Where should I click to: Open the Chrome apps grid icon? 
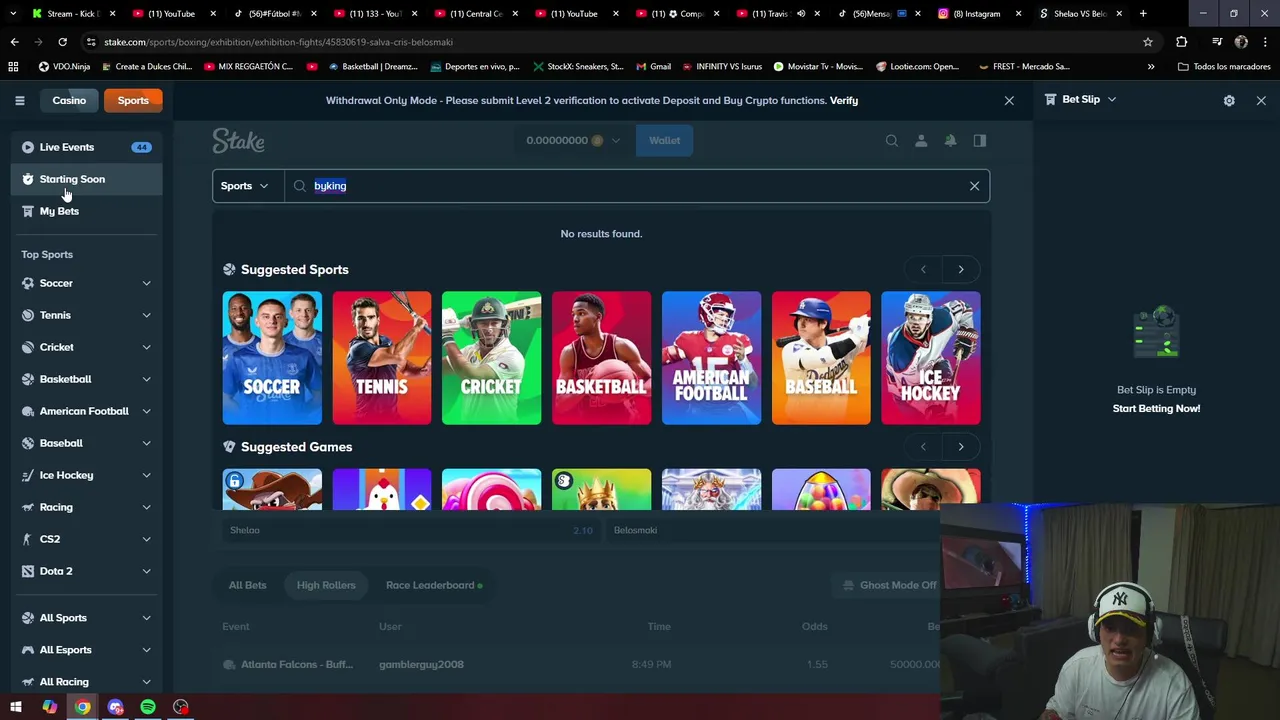pos(13,67)
